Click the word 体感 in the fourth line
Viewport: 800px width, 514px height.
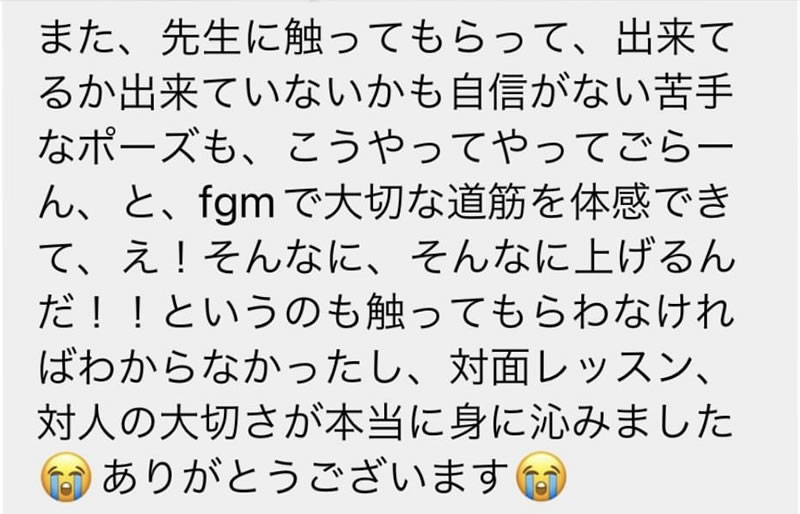[x=611, y=204]
